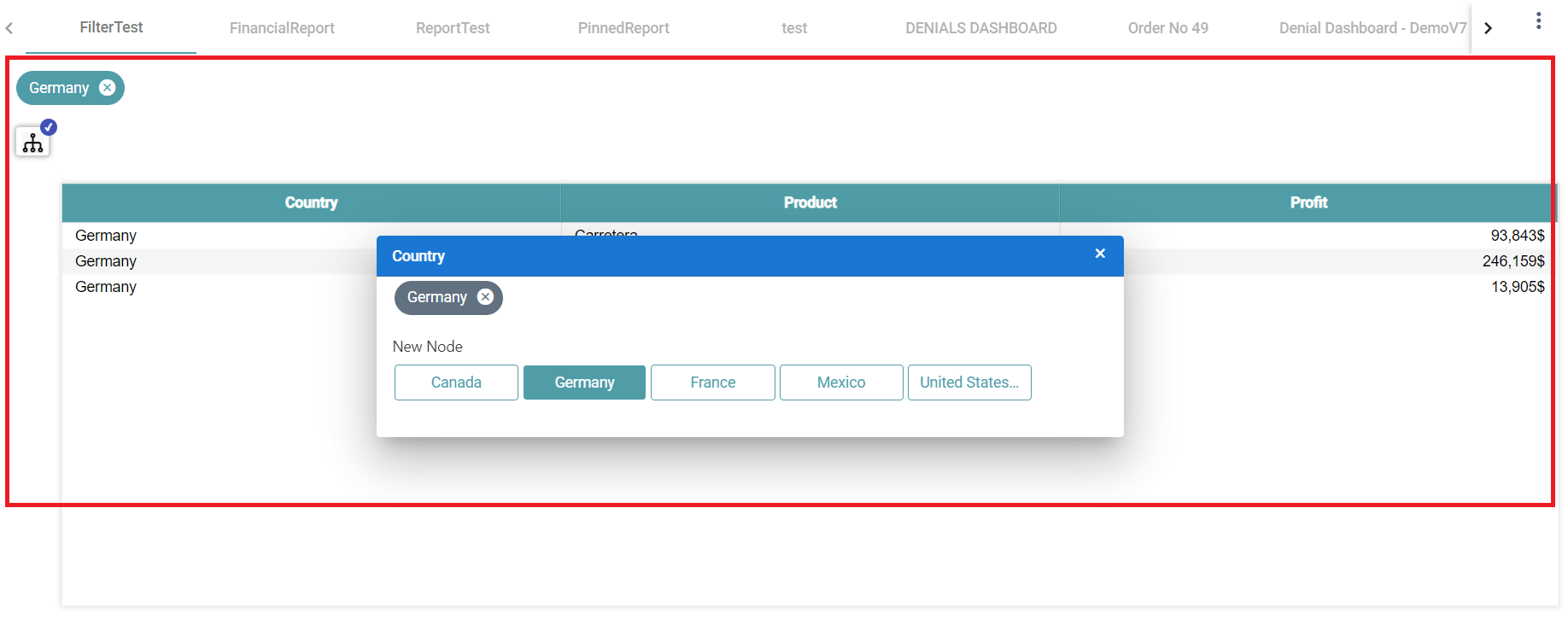Deselect the Germany node option
The image size is (1568, 619).
[584, 382]
